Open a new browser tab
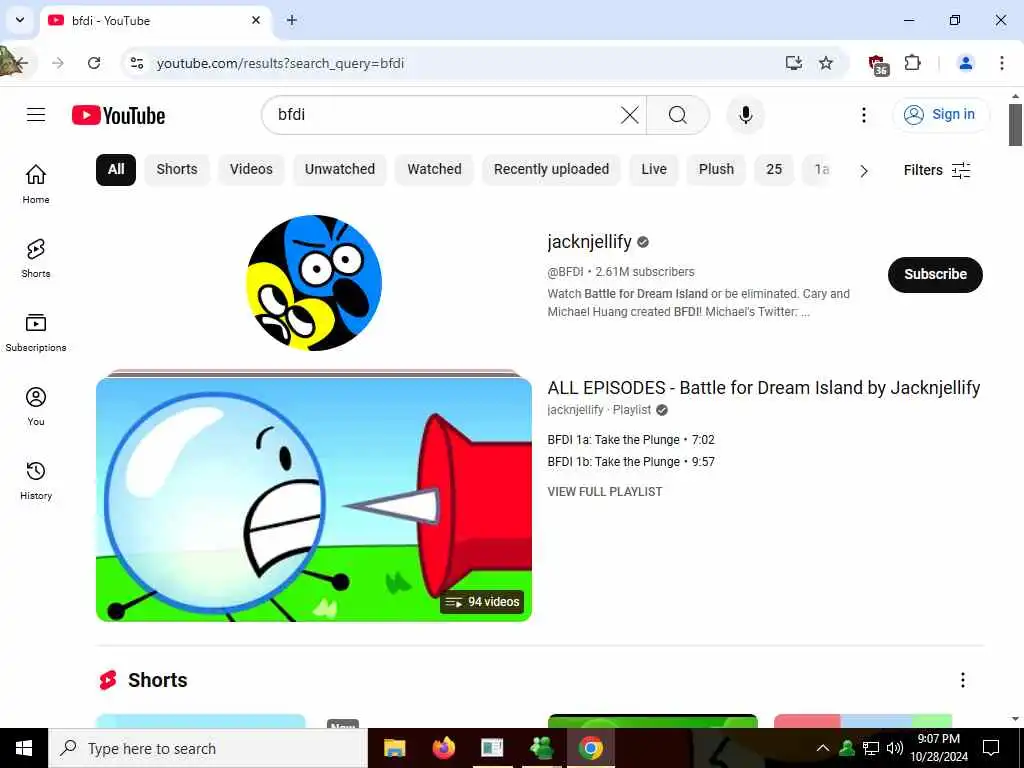The image size is (1024, 768). (292, 20)
